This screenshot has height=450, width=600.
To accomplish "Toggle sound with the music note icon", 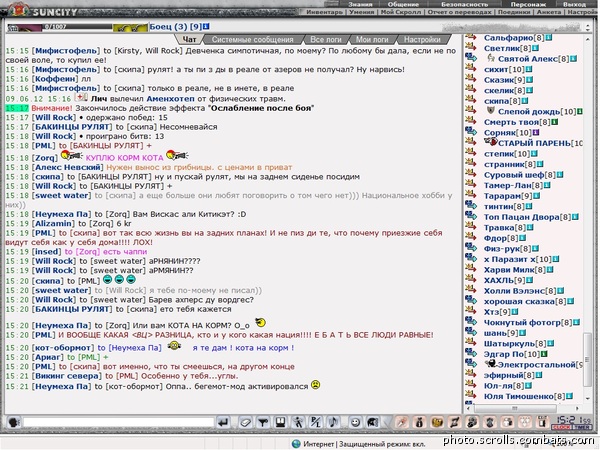I will click(333, 422).
